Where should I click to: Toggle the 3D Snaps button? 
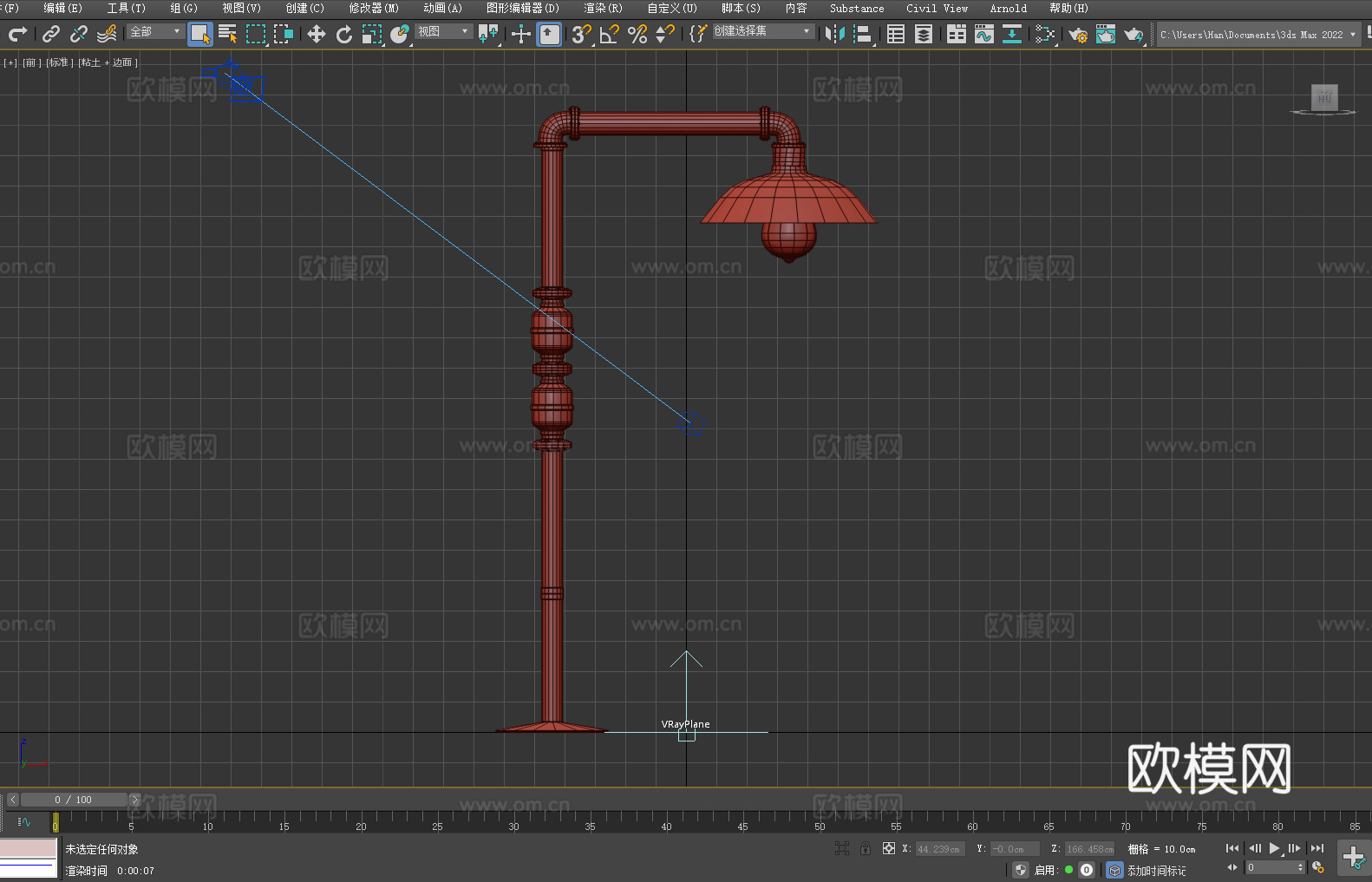click(581, 34)
